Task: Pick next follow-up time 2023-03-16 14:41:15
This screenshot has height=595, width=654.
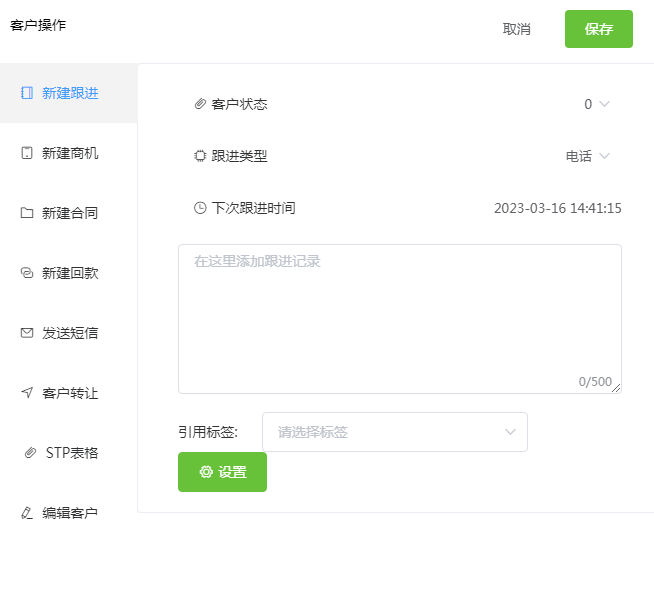Action: point(558,208)
